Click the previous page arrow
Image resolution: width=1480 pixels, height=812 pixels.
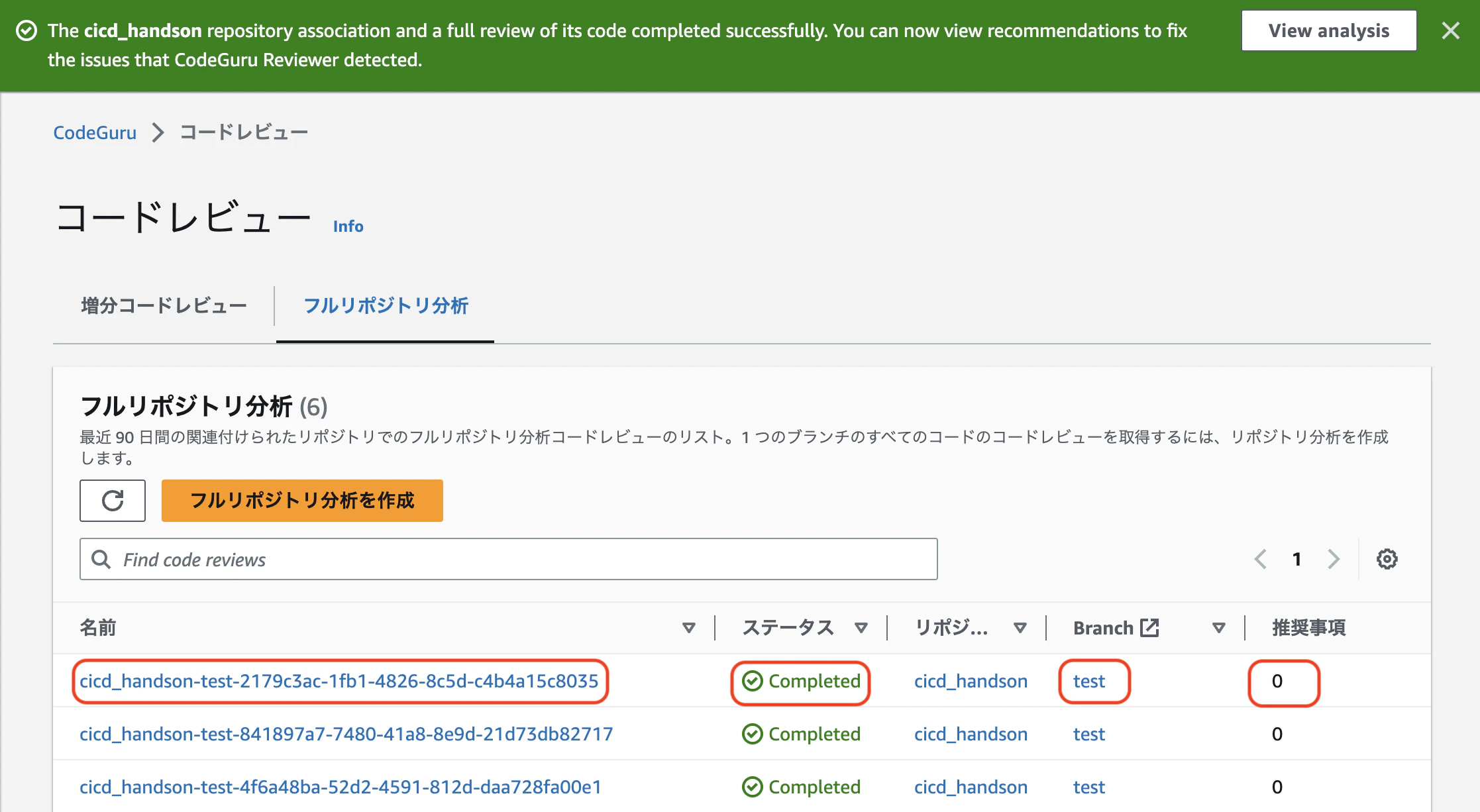pos(1259,559)
